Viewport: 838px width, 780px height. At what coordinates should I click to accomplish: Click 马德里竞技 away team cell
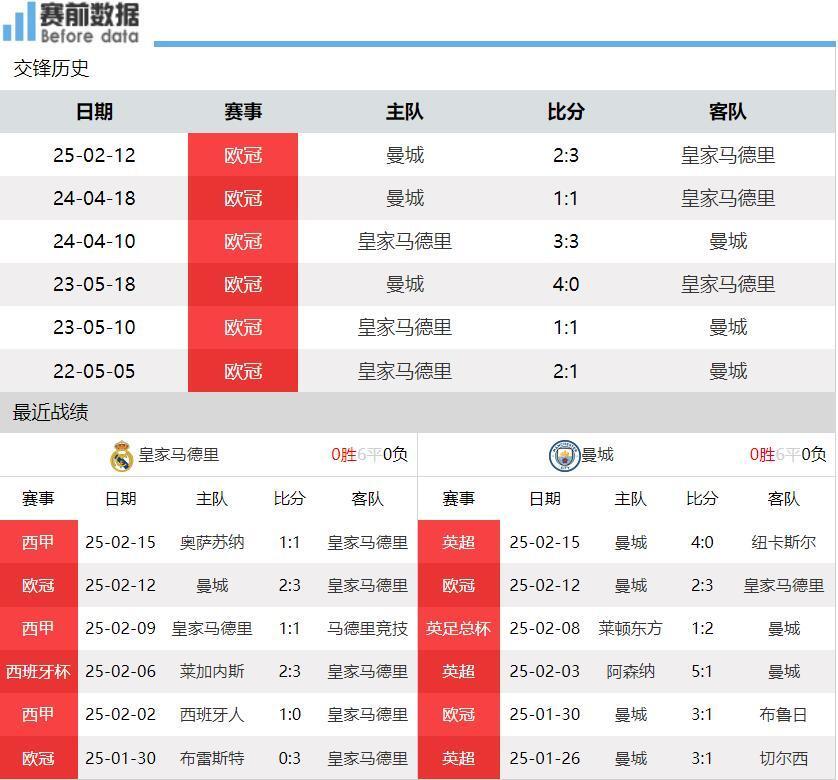tap(368, 628)
